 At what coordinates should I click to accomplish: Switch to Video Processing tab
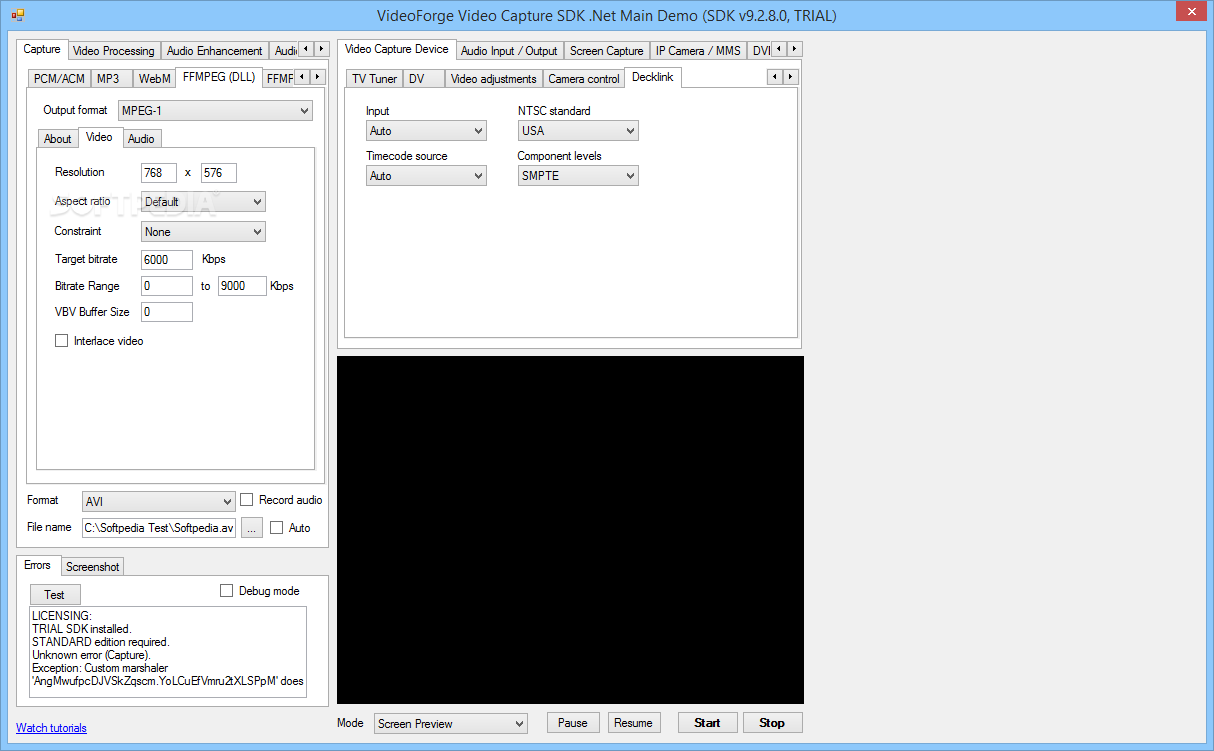[114, 51]
